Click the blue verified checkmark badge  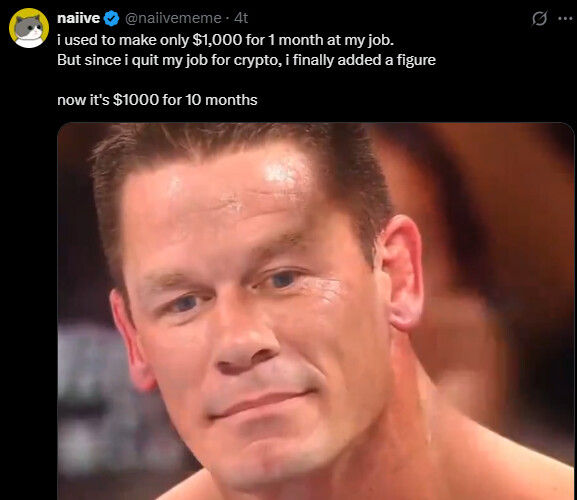(x=111, y=18)
